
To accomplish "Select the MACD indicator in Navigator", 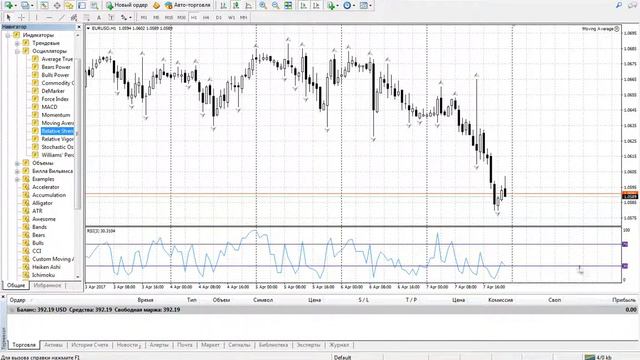I will 49,107.
